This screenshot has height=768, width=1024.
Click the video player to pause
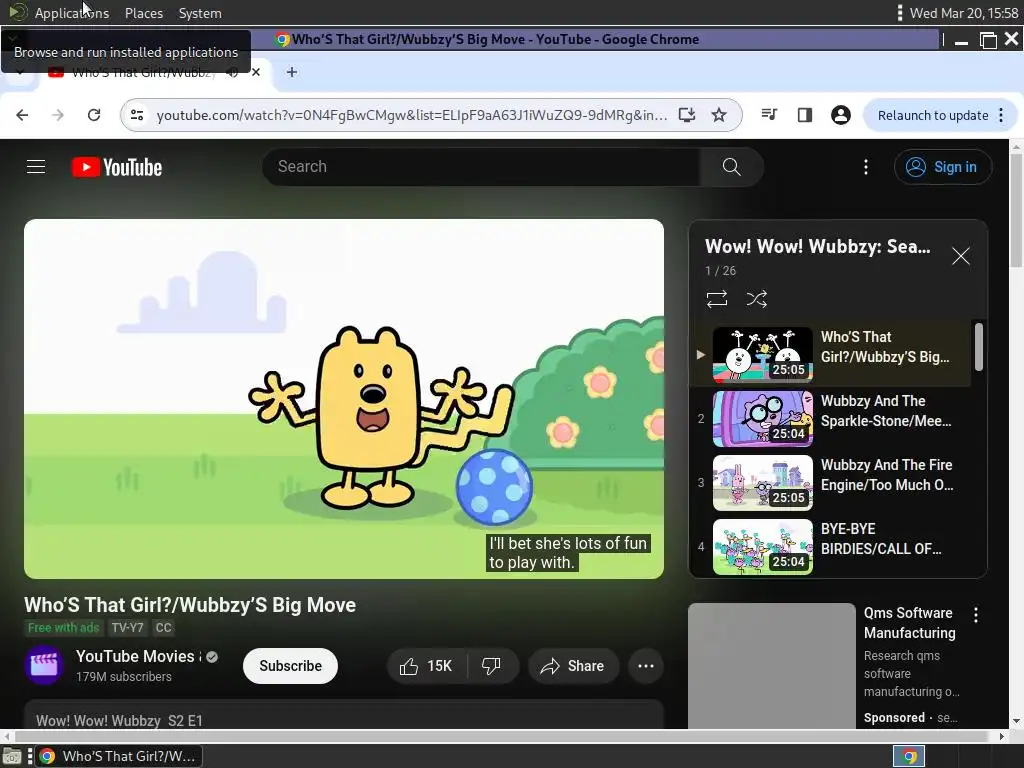coord(344,398)
